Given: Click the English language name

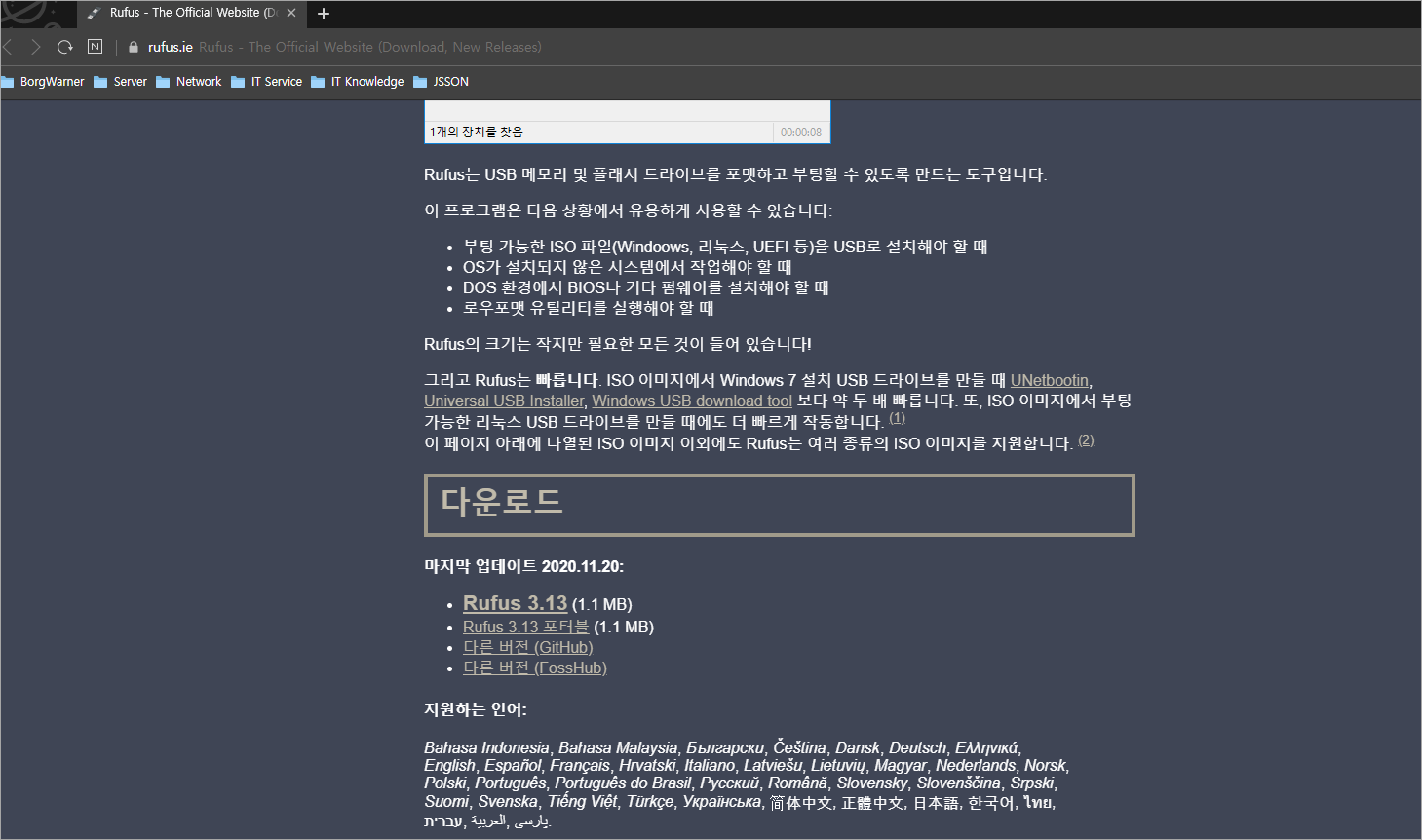Looking at the screenshot, I should pos(449,765).
